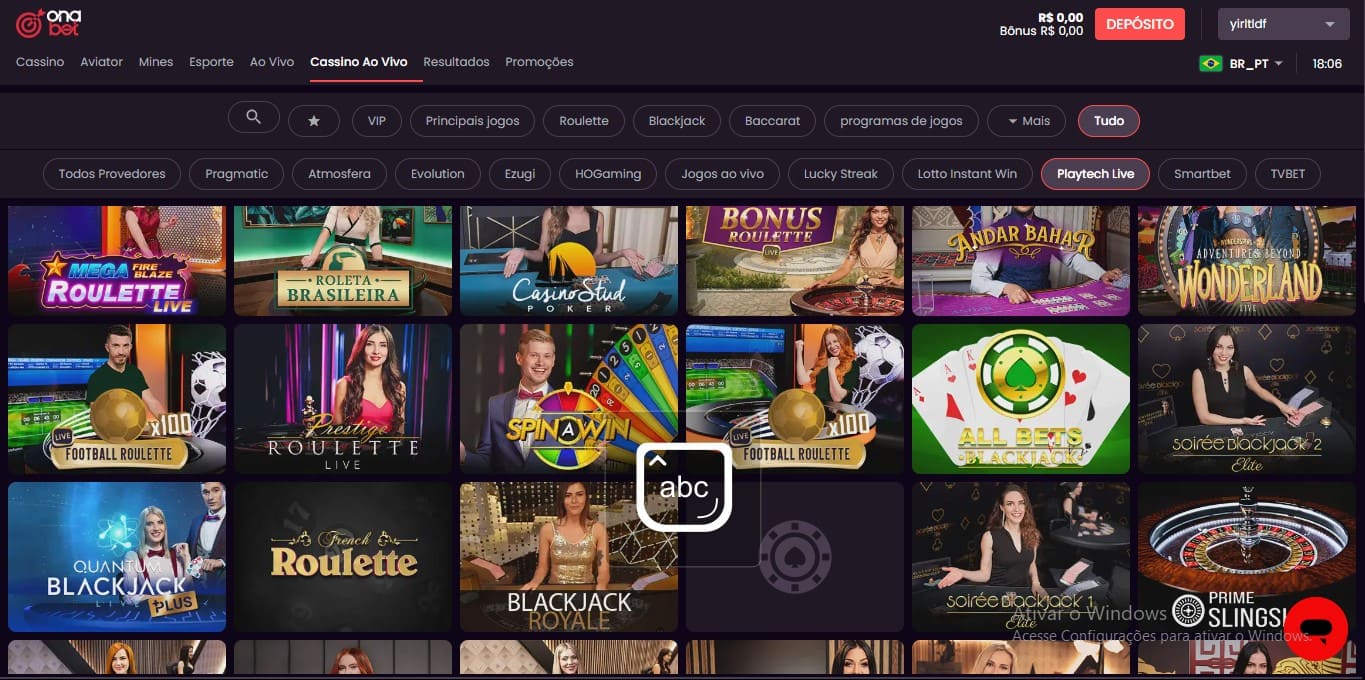
Task: Choose the Lotto Instant Win provider
Action: [967, 174]
